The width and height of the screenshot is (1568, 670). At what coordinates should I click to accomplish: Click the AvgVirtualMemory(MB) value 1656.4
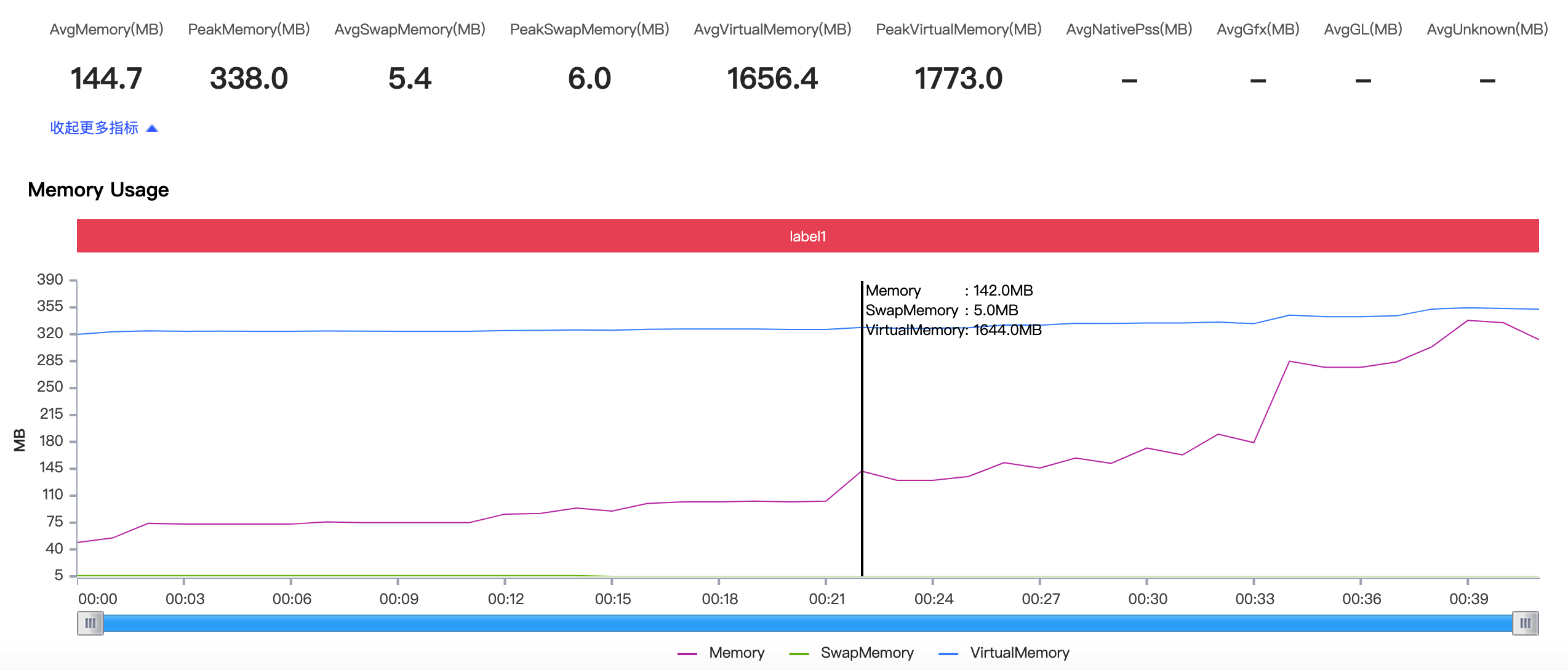coord(772,79)
